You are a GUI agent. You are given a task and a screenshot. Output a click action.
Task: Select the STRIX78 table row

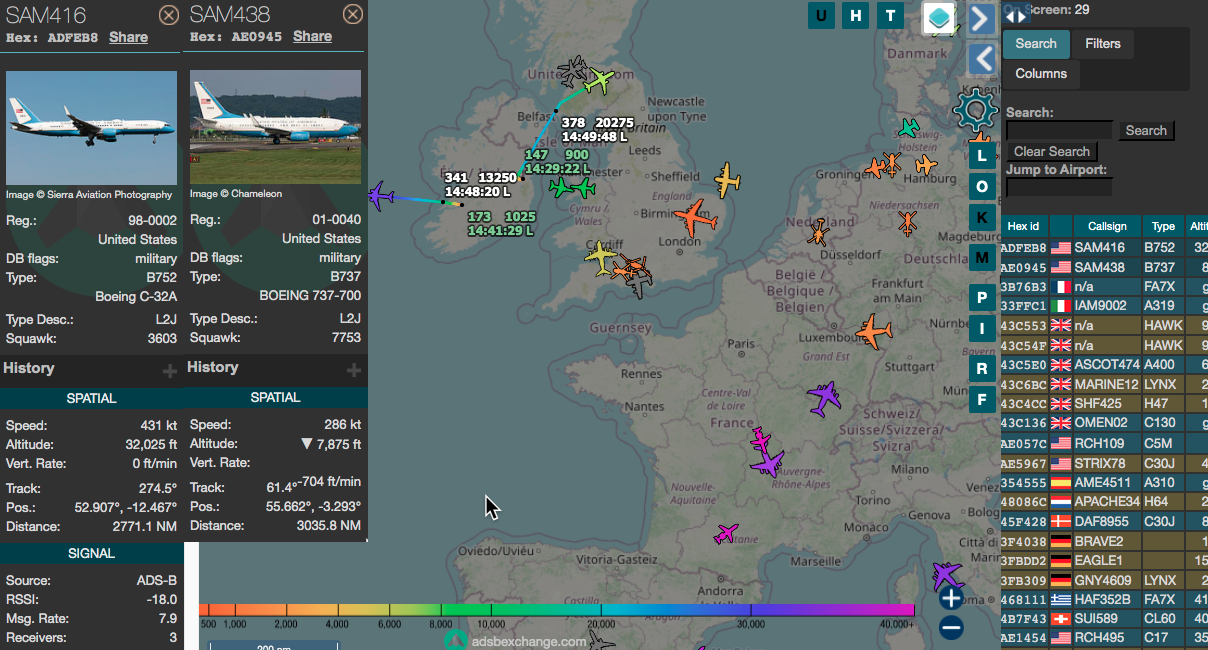pos(1104,463)
